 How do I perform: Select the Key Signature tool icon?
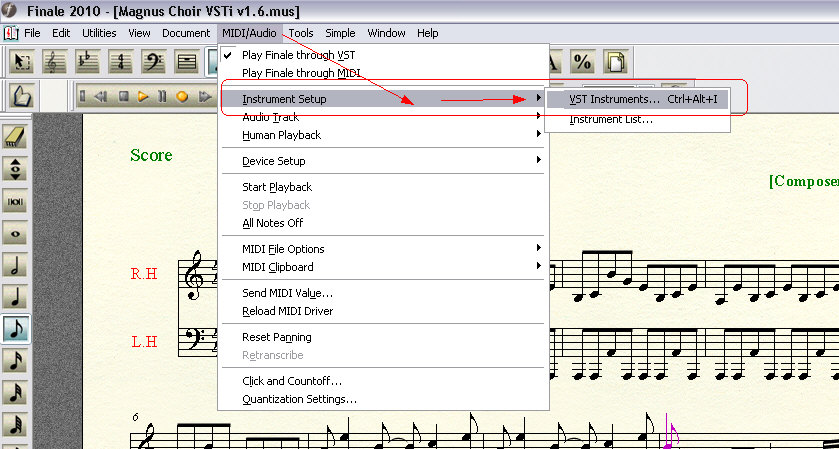tap(87, 62)
